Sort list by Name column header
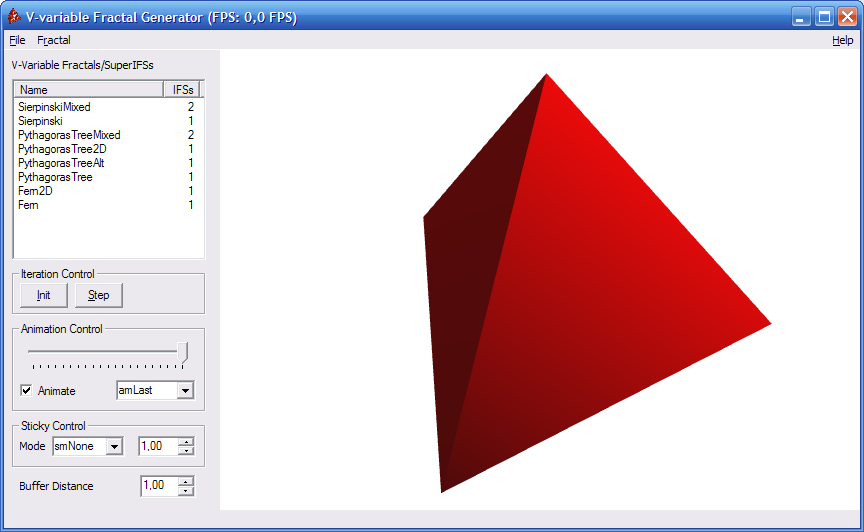 coord(88,90)
